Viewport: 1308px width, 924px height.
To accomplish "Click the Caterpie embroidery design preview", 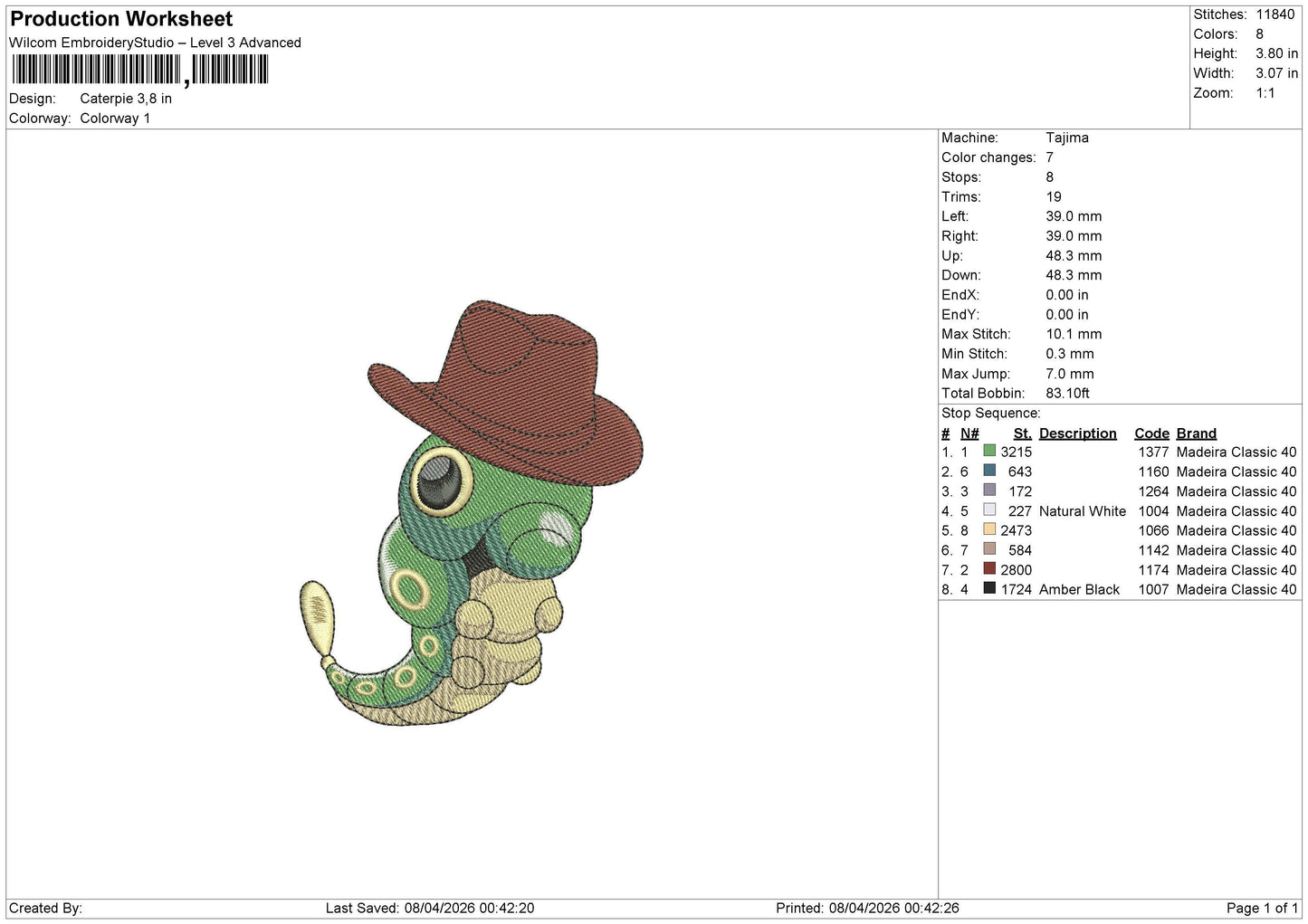I will [x=471, y=513].
